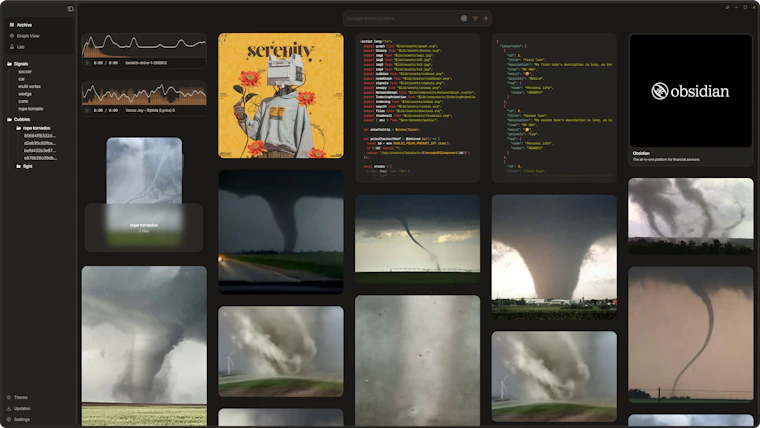Click the Settings gear icon
This screenshot has height=428, width=760.
pyautogui.click(x=9, y=419)
